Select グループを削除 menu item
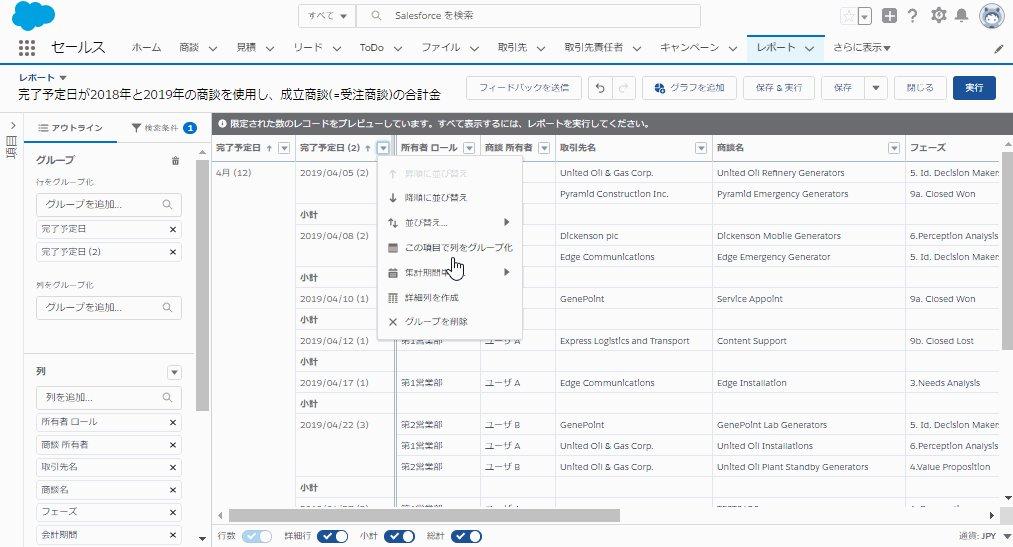 tap(450, 322)
